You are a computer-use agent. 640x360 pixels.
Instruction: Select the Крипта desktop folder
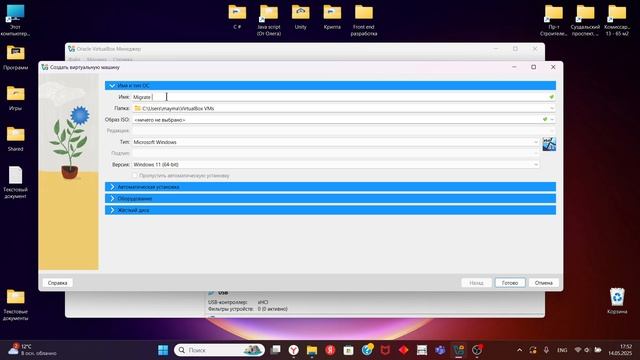(332, 16)
